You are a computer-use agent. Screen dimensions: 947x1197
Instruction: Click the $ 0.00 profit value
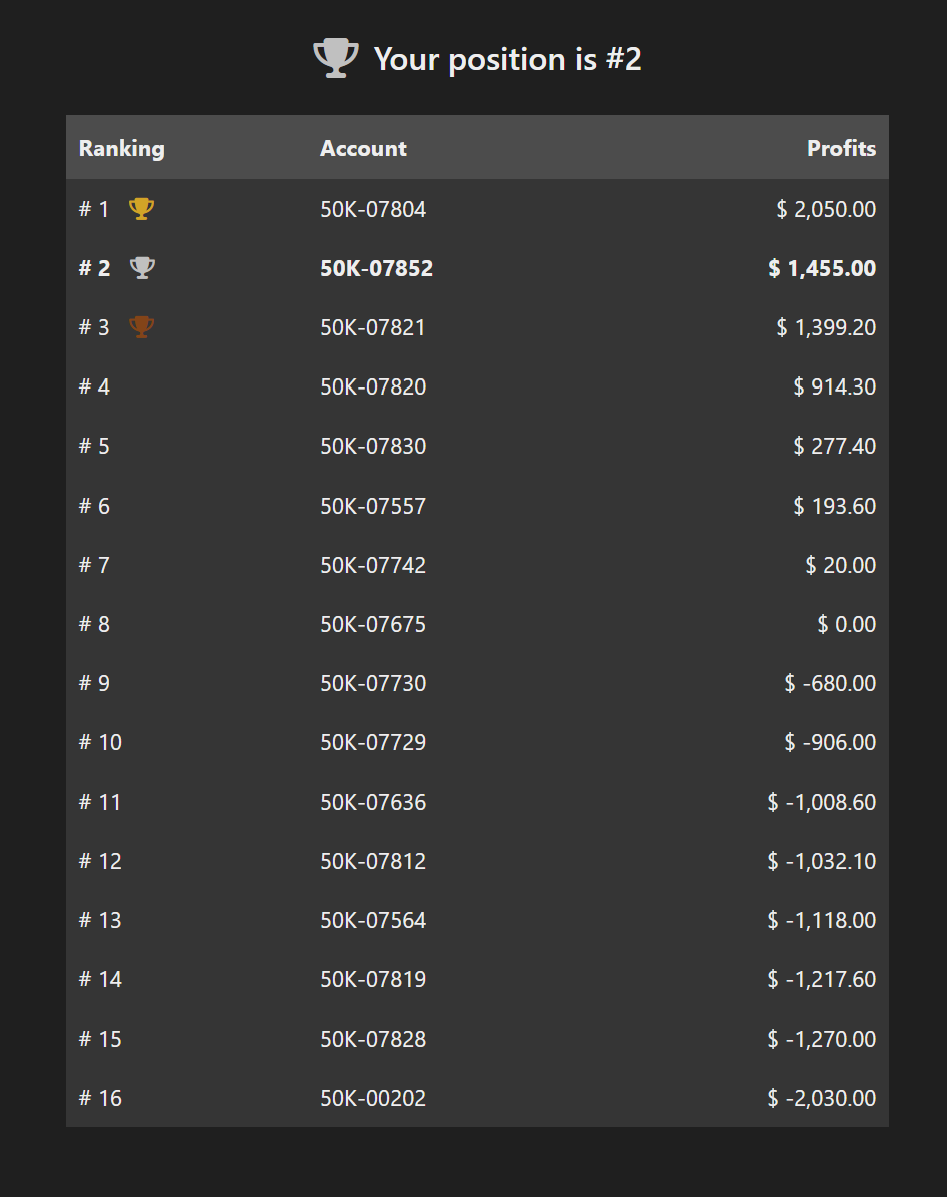tap(846, 625)
